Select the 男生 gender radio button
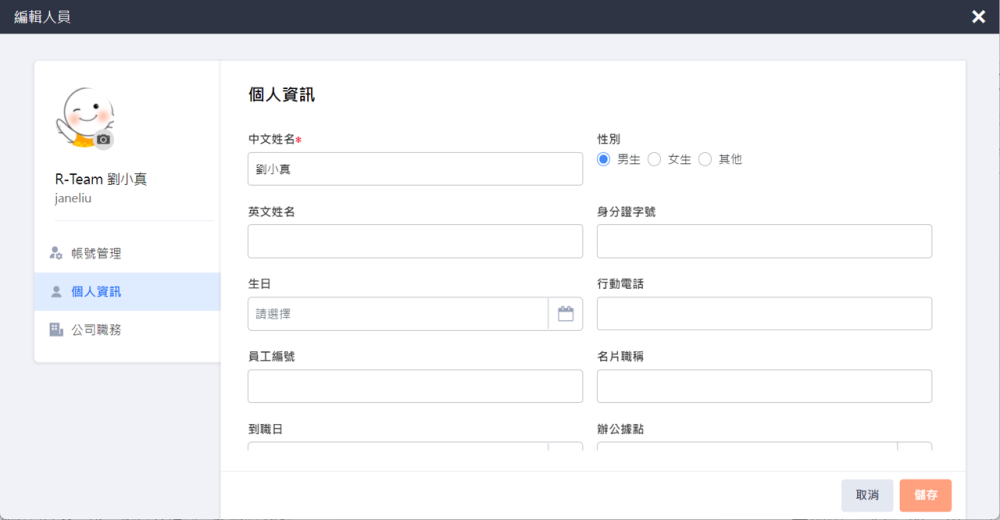The height and width of the screenshot is (520, 1000). (x=603, y=160)
